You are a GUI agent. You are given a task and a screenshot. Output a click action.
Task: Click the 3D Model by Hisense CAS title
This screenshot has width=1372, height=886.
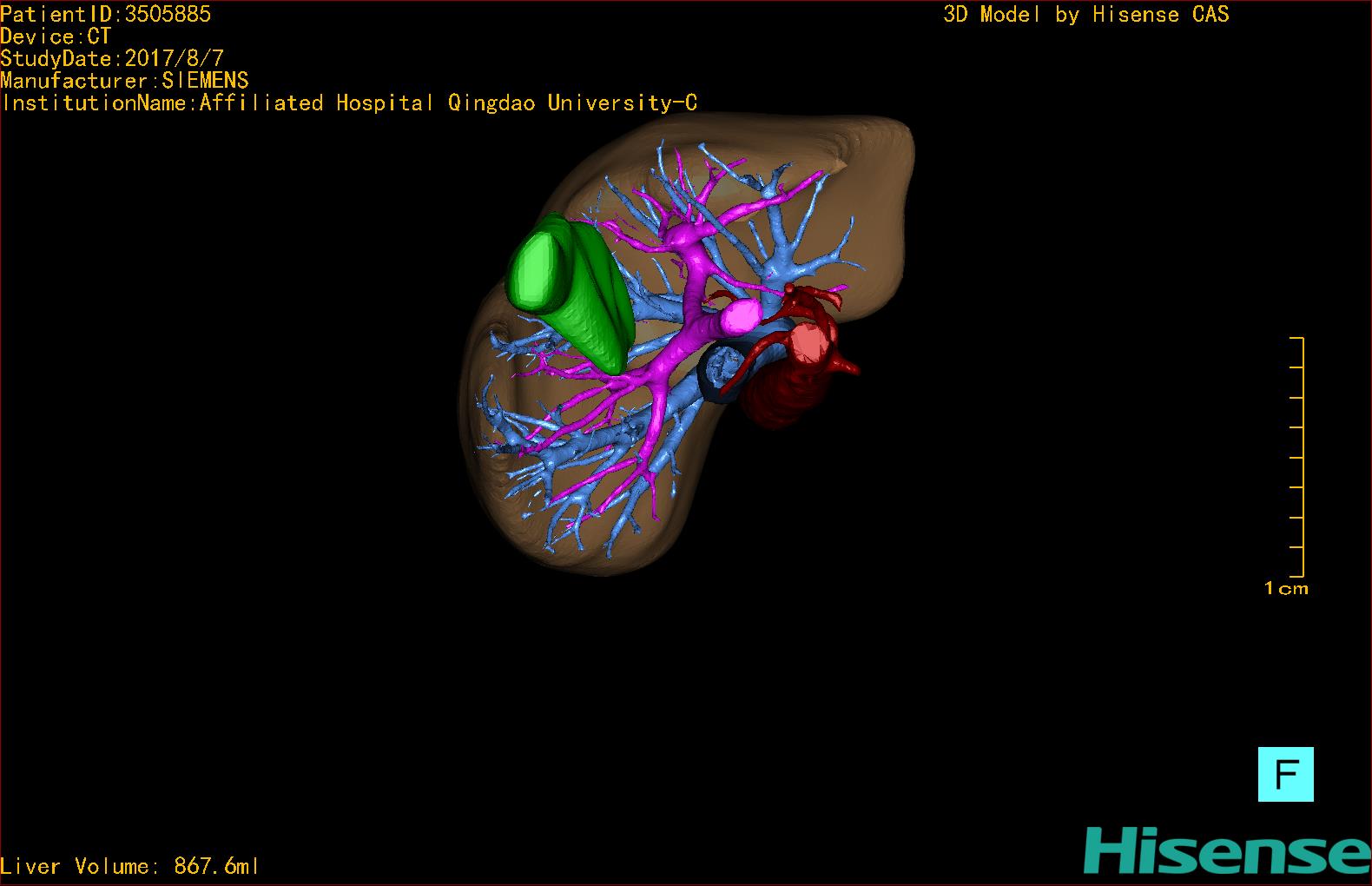[1085, 15]
